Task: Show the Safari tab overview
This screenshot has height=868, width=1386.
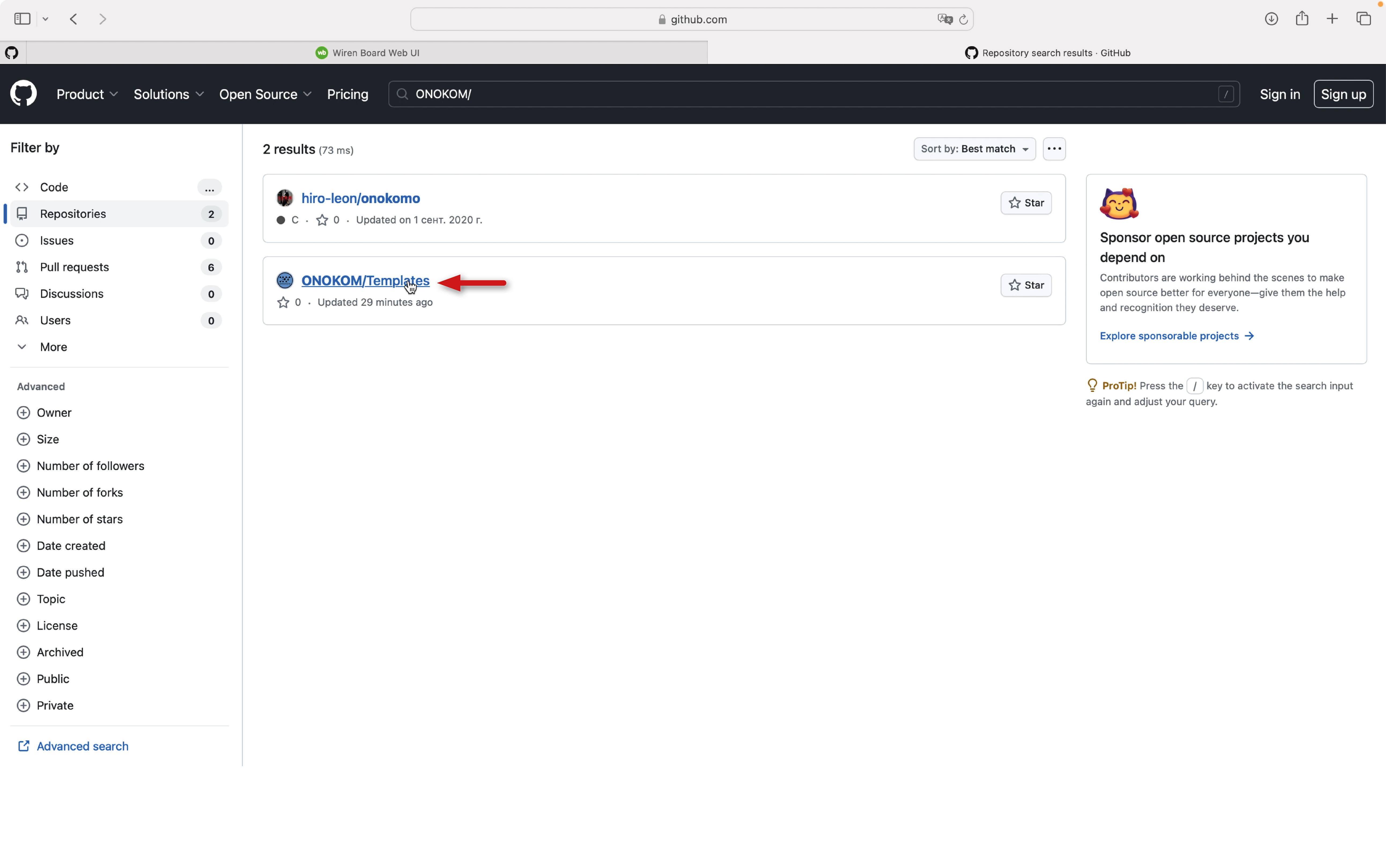Action: point(1363,19)
